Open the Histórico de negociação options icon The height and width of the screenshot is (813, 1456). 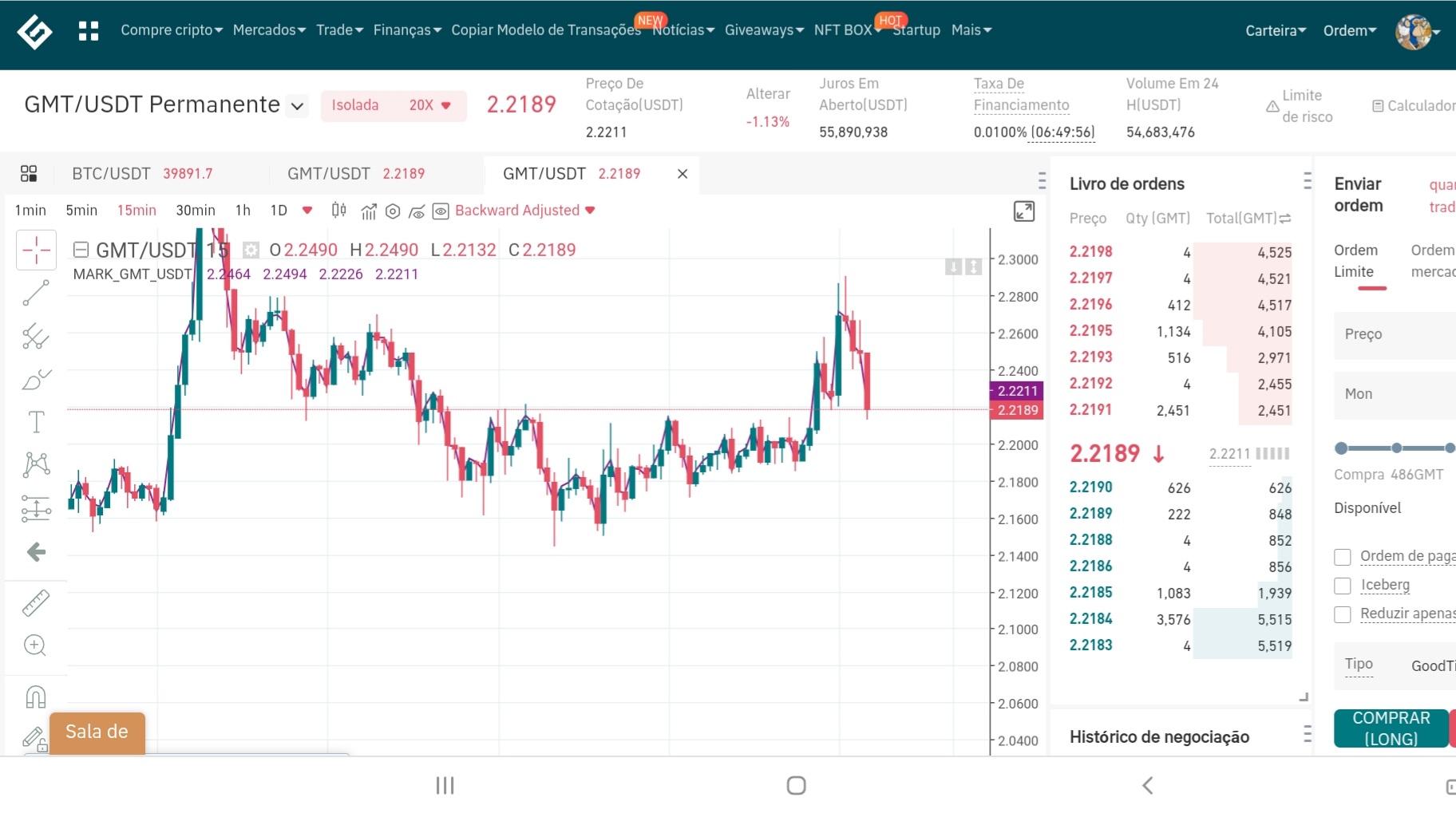pos(1307,734)
